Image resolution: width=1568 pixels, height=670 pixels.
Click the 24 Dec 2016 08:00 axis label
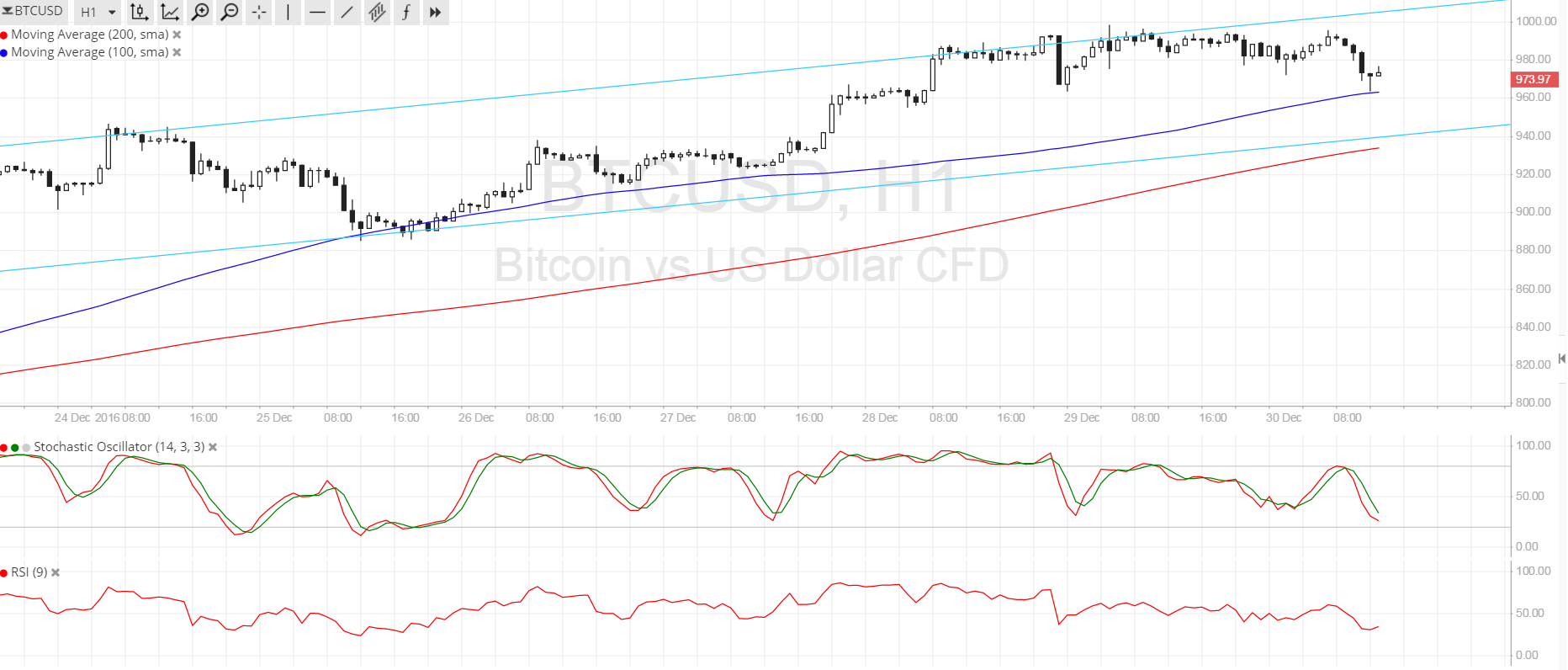point(103,417)
